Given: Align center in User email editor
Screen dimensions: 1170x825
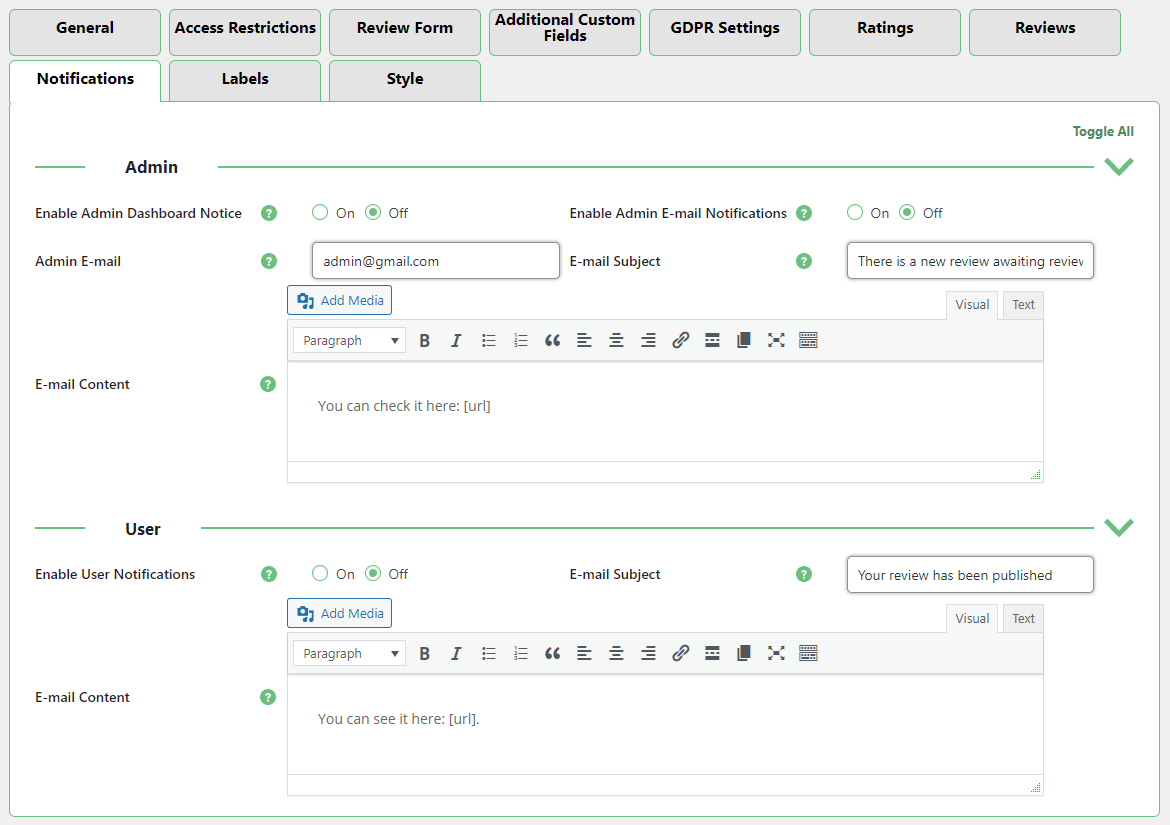Looking at the screenshot, I should [x=616, y=653].
